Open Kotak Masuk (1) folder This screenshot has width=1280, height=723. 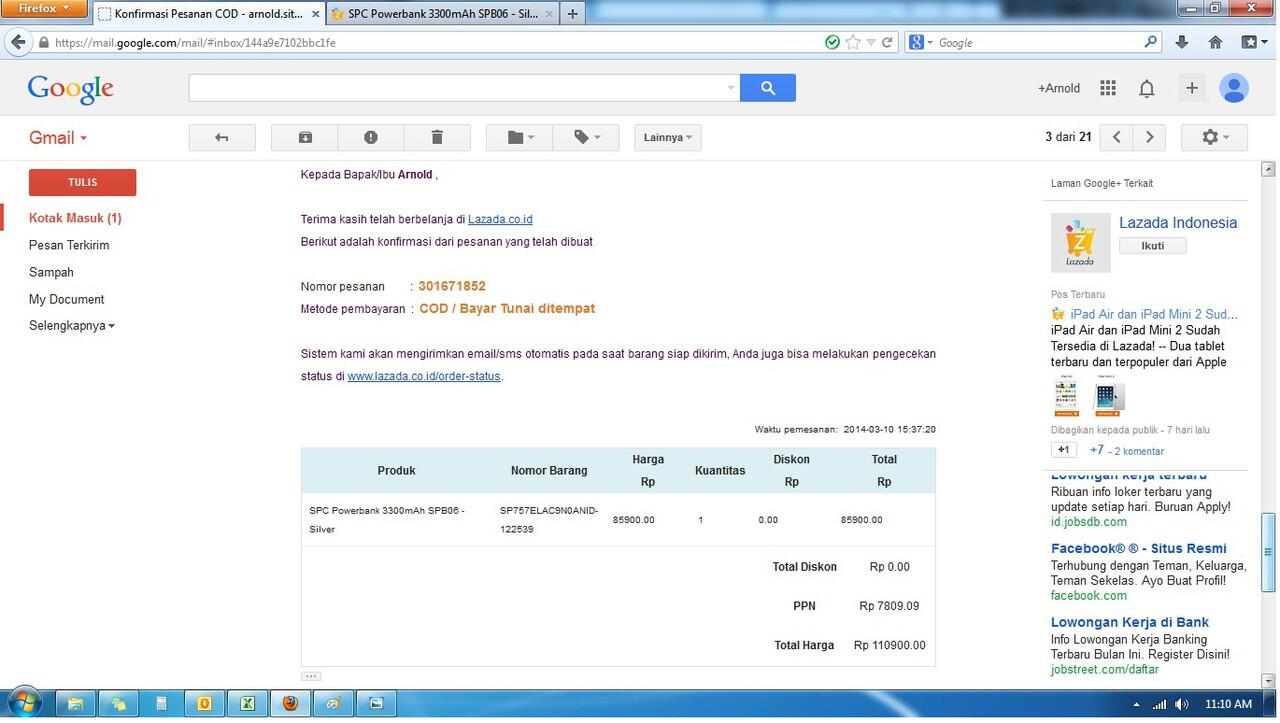(x=75, y=218)
